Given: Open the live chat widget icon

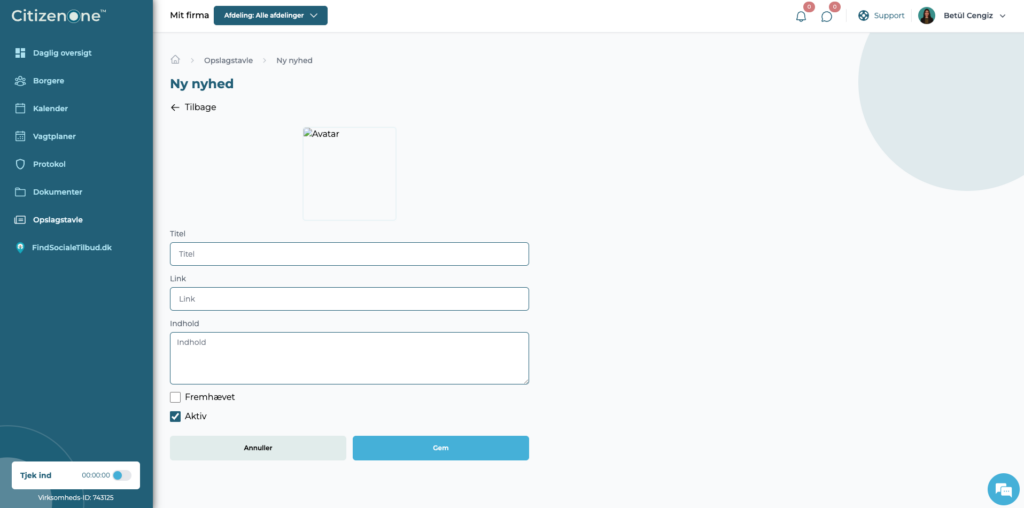Looking at the screenshot, I should click(1003, 489).
